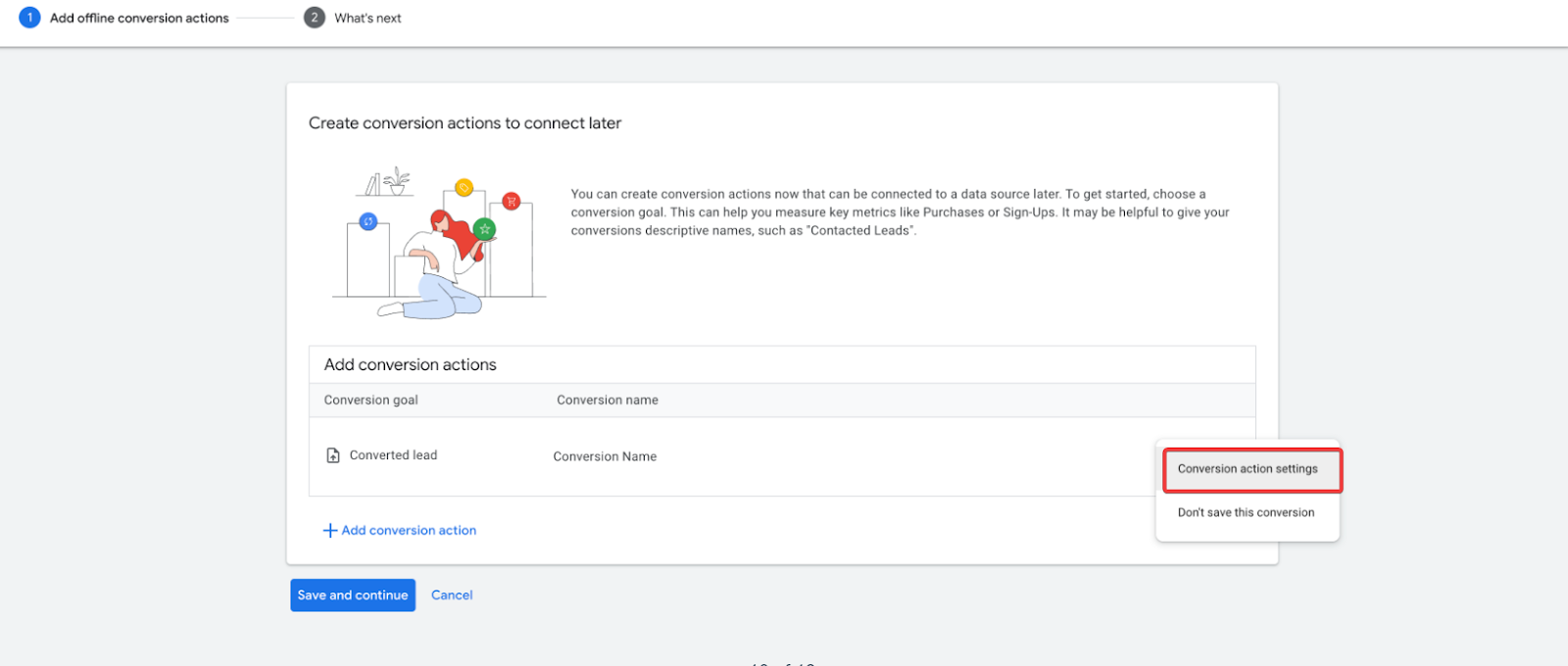1568x666 pixels.
Task: Click the step 1 circle icon
Action: click(29, 18)
